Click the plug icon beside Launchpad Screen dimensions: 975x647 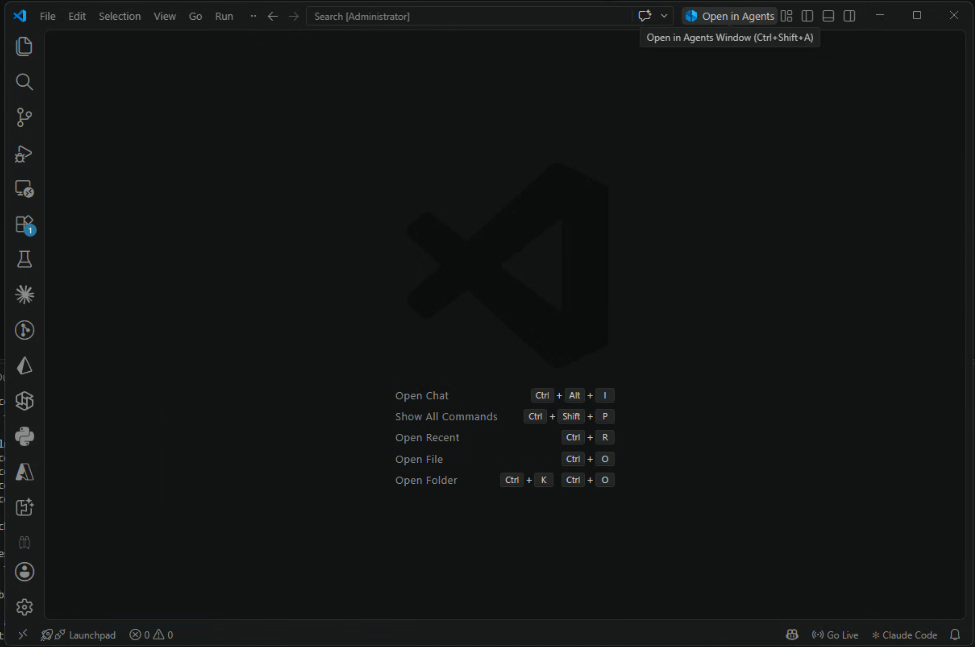(x=60, y=635)
